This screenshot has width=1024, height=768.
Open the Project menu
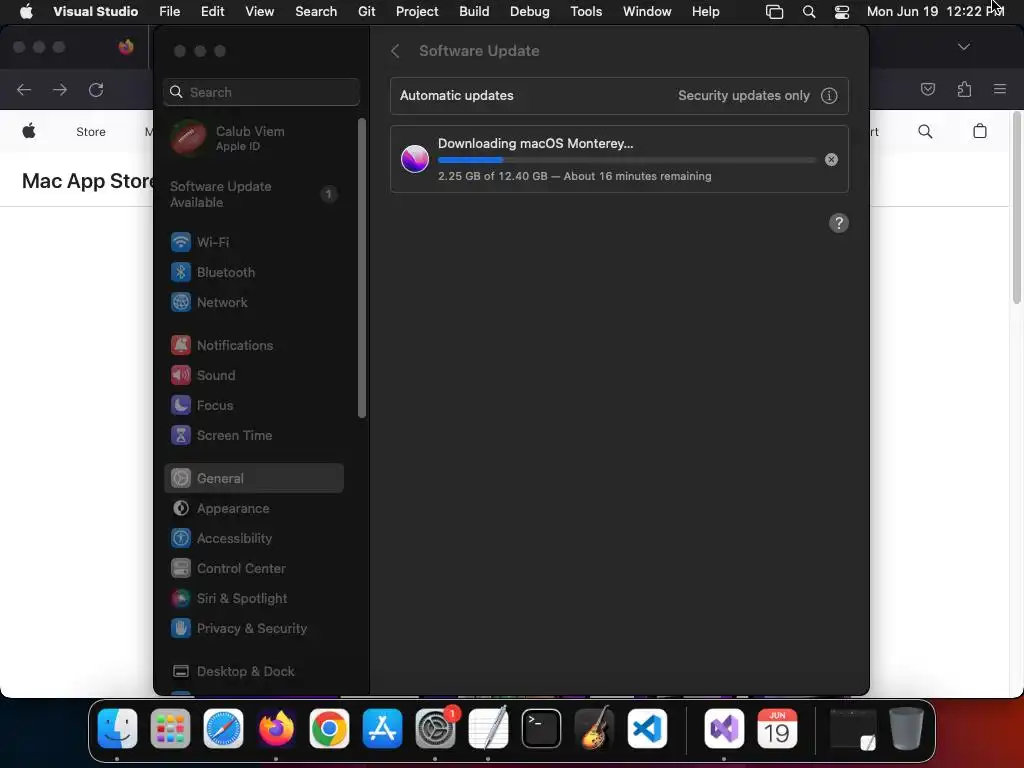(417, 12)
